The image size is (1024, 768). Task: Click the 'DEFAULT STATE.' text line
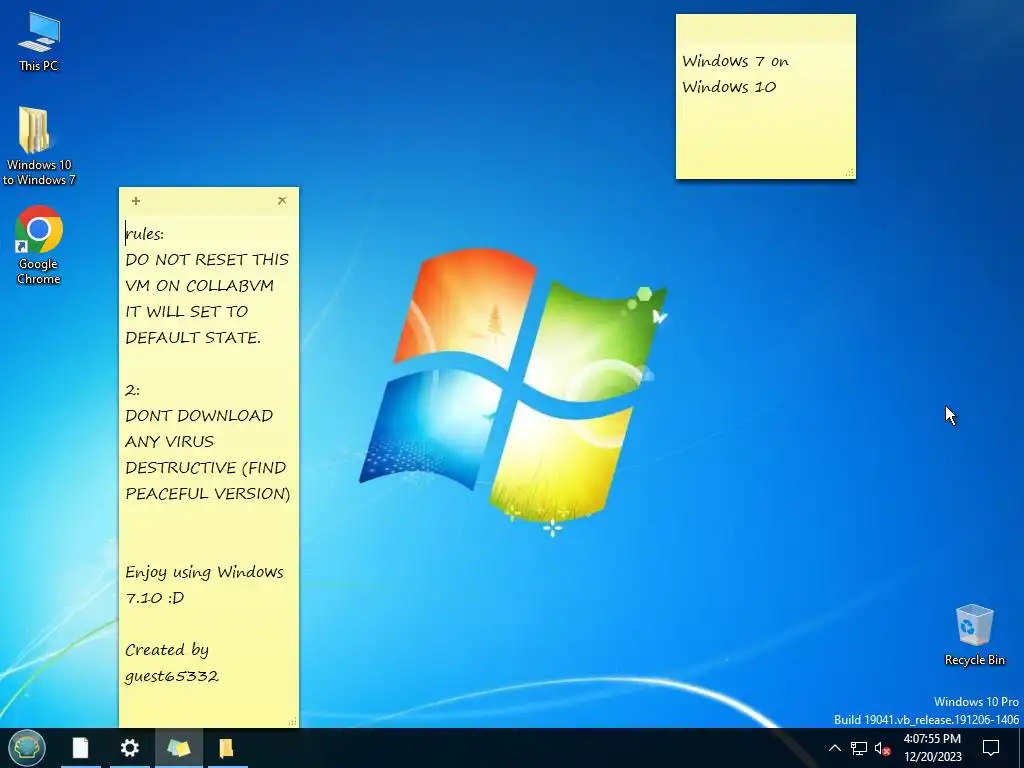click(x=193, y=338)
